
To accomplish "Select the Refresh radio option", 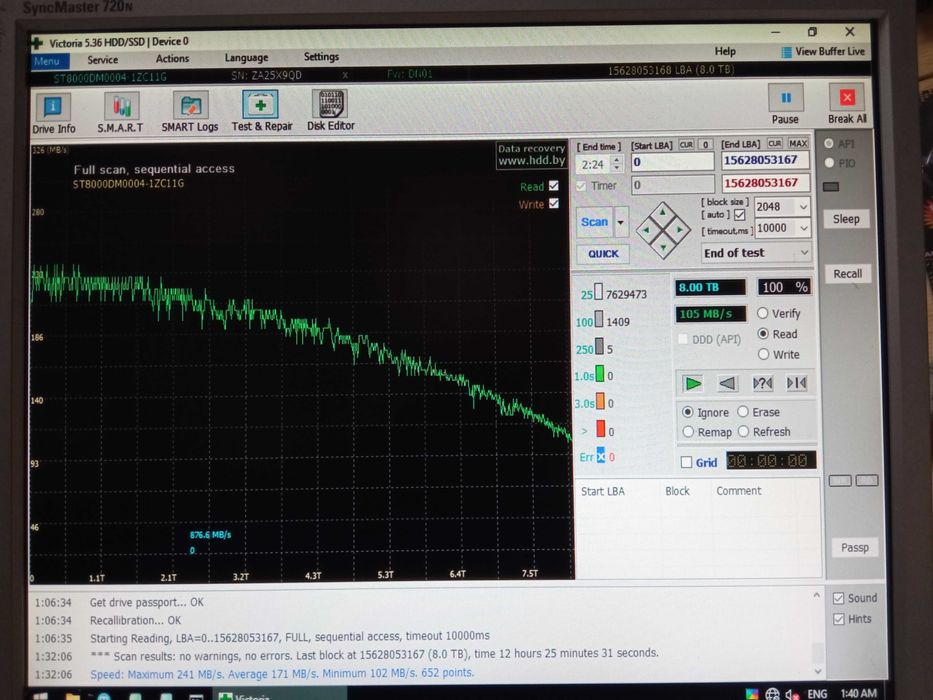I will tap(743, 431).
